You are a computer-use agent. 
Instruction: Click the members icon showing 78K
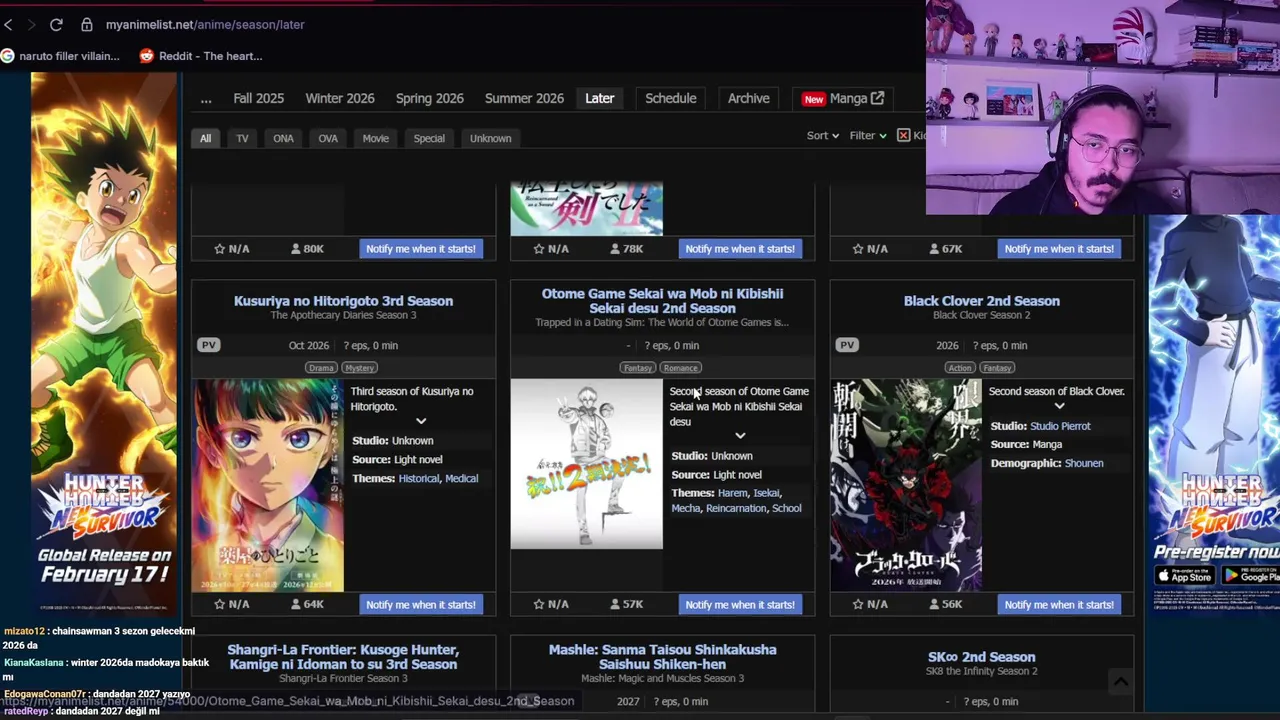(614, 248)
